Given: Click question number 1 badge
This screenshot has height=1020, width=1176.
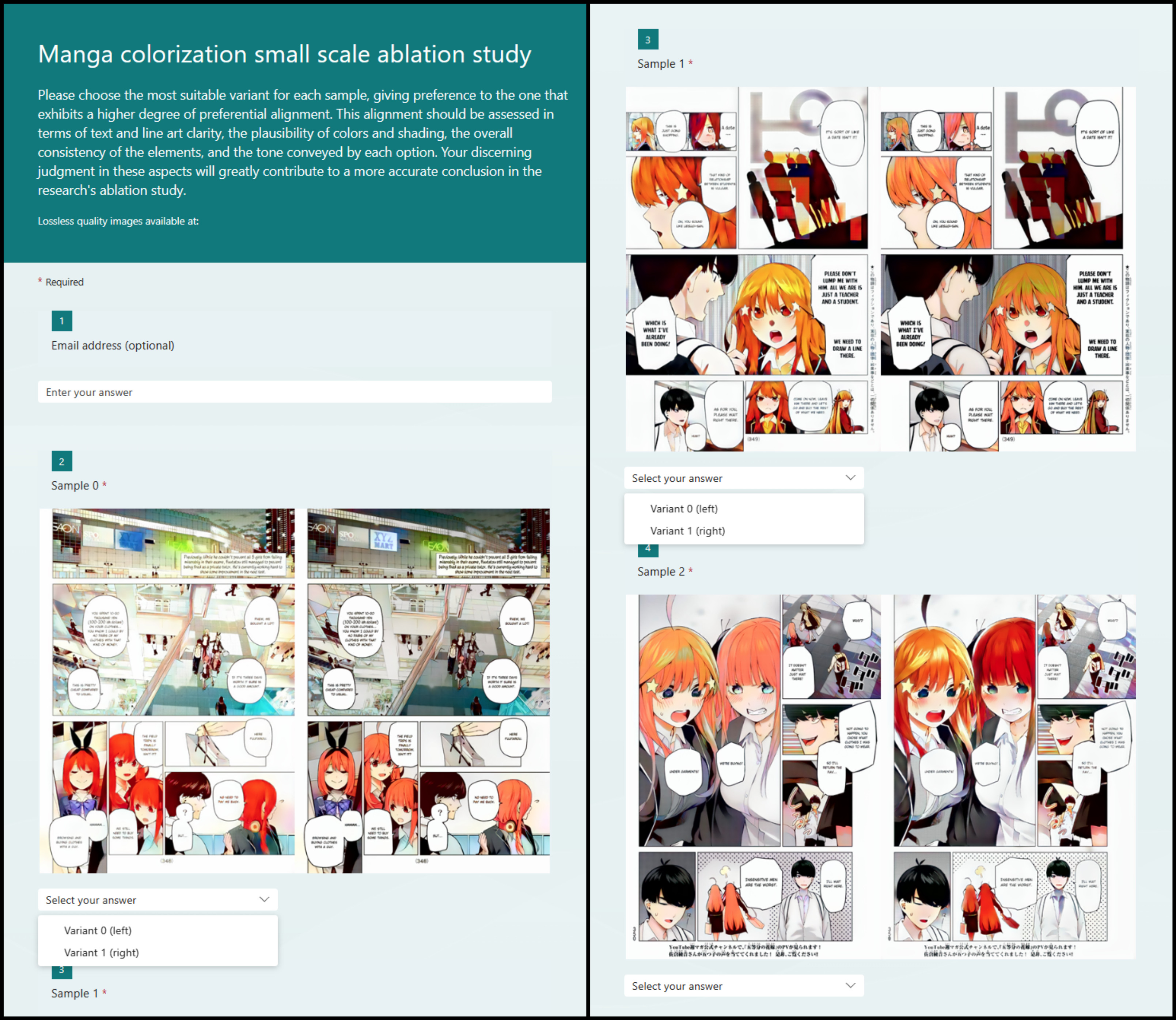Looking at the screenshot, I should click(61, 321).
